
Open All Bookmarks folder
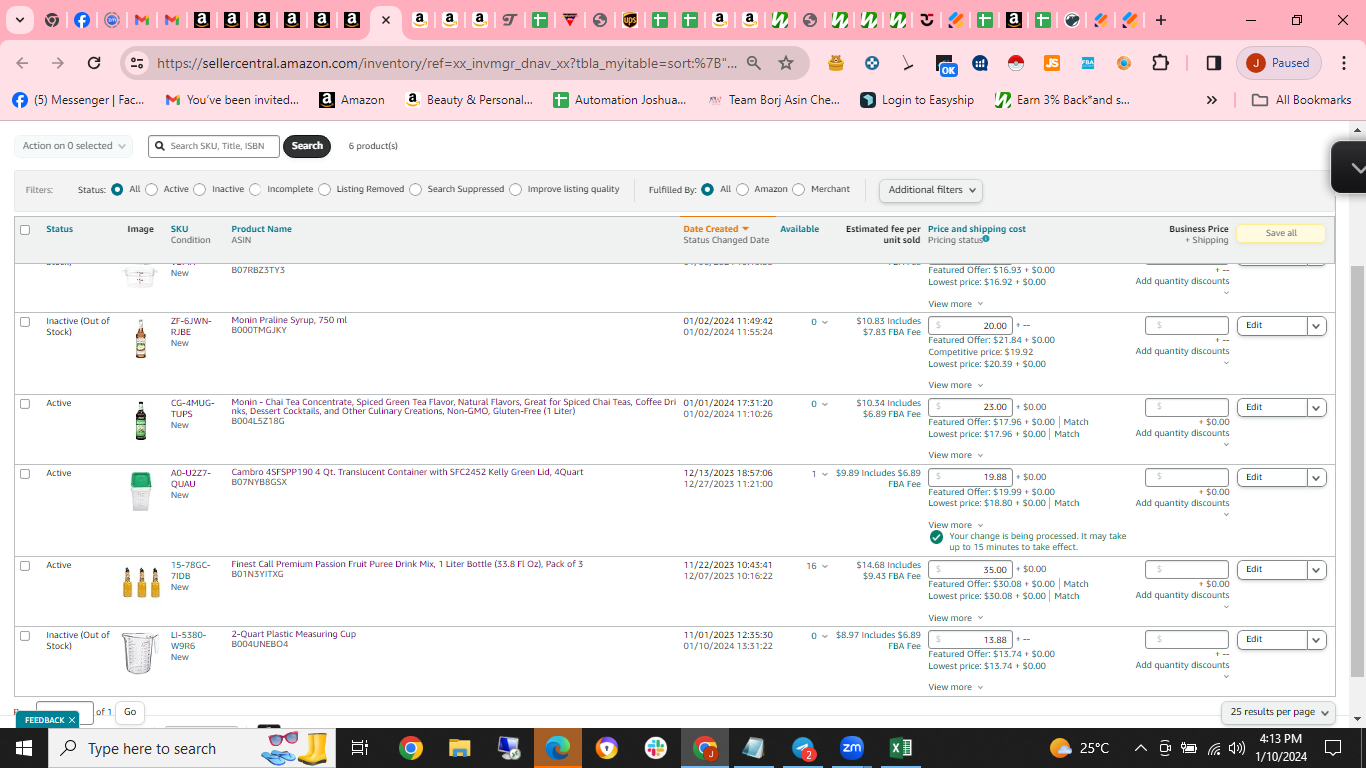click(1301, 100)
